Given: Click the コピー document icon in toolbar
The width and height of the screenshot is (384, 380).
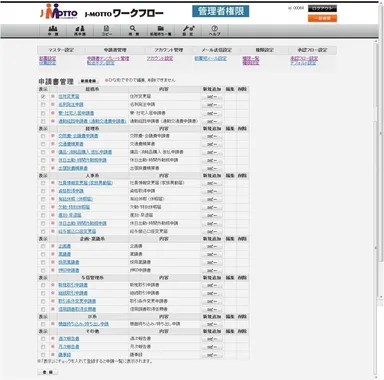Looking at the screenshot, I should tap(106, 31).
